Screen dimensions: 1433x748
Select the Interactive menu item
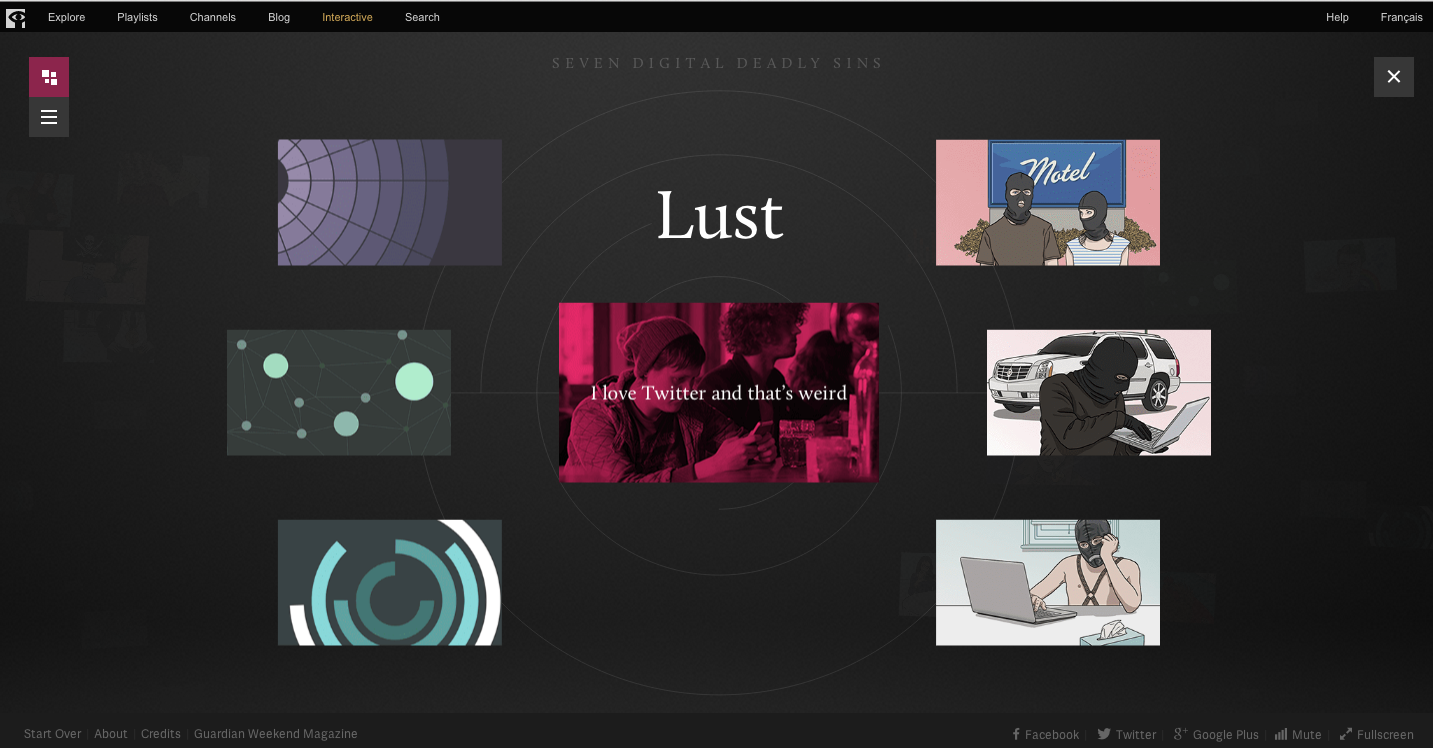point(347,17)
